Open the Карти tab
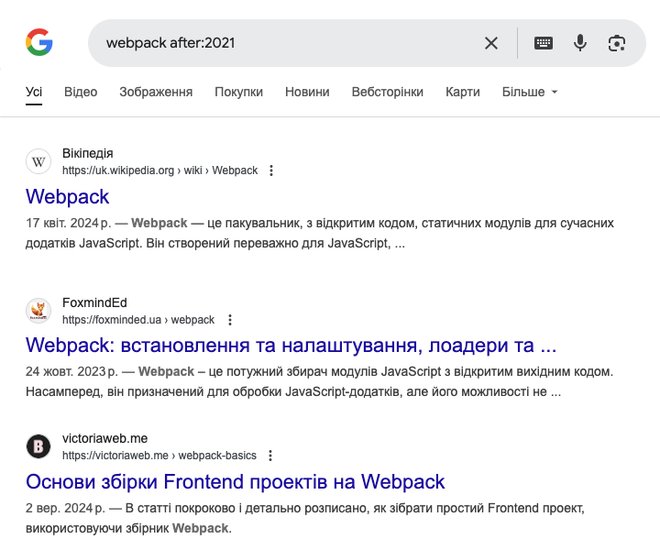This screenshot has width=660, height=550. point(463,92)
